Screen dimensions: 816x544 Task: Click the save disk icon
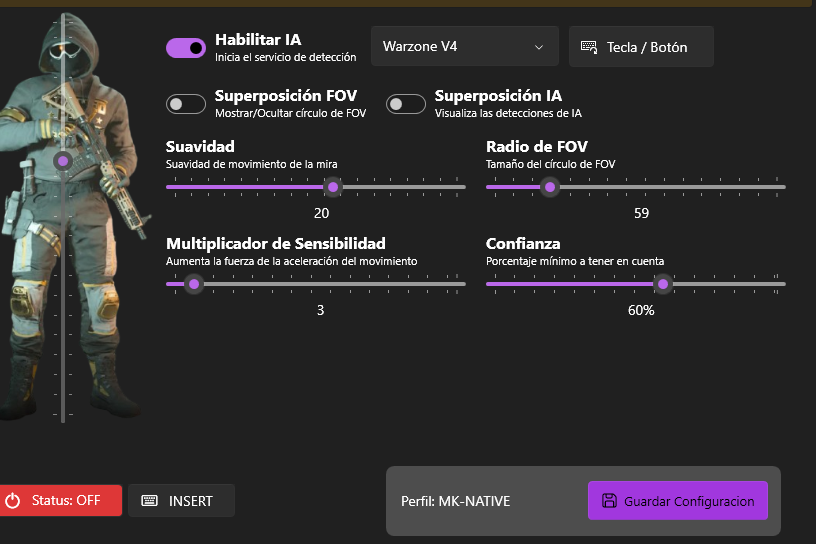click(x=608, y=501)
